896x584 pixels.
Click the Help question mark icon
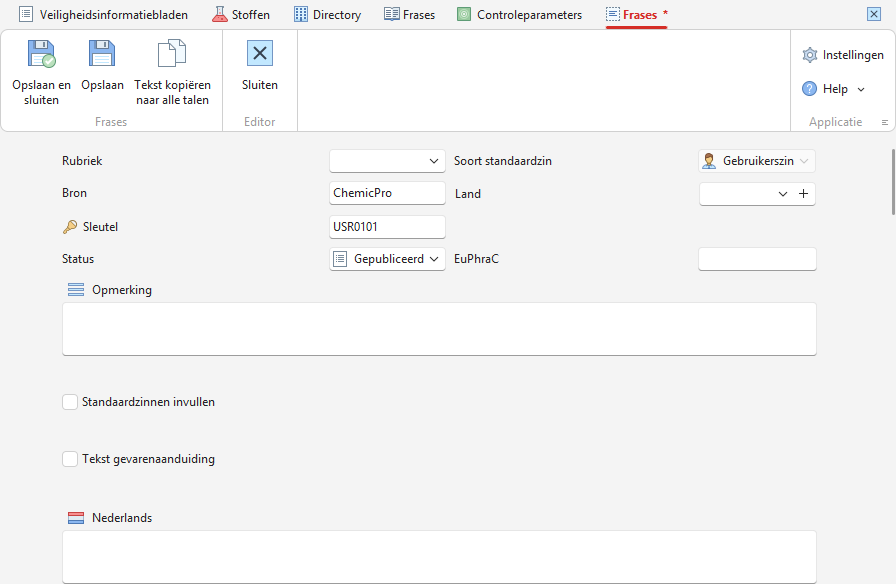coord(810,89)
